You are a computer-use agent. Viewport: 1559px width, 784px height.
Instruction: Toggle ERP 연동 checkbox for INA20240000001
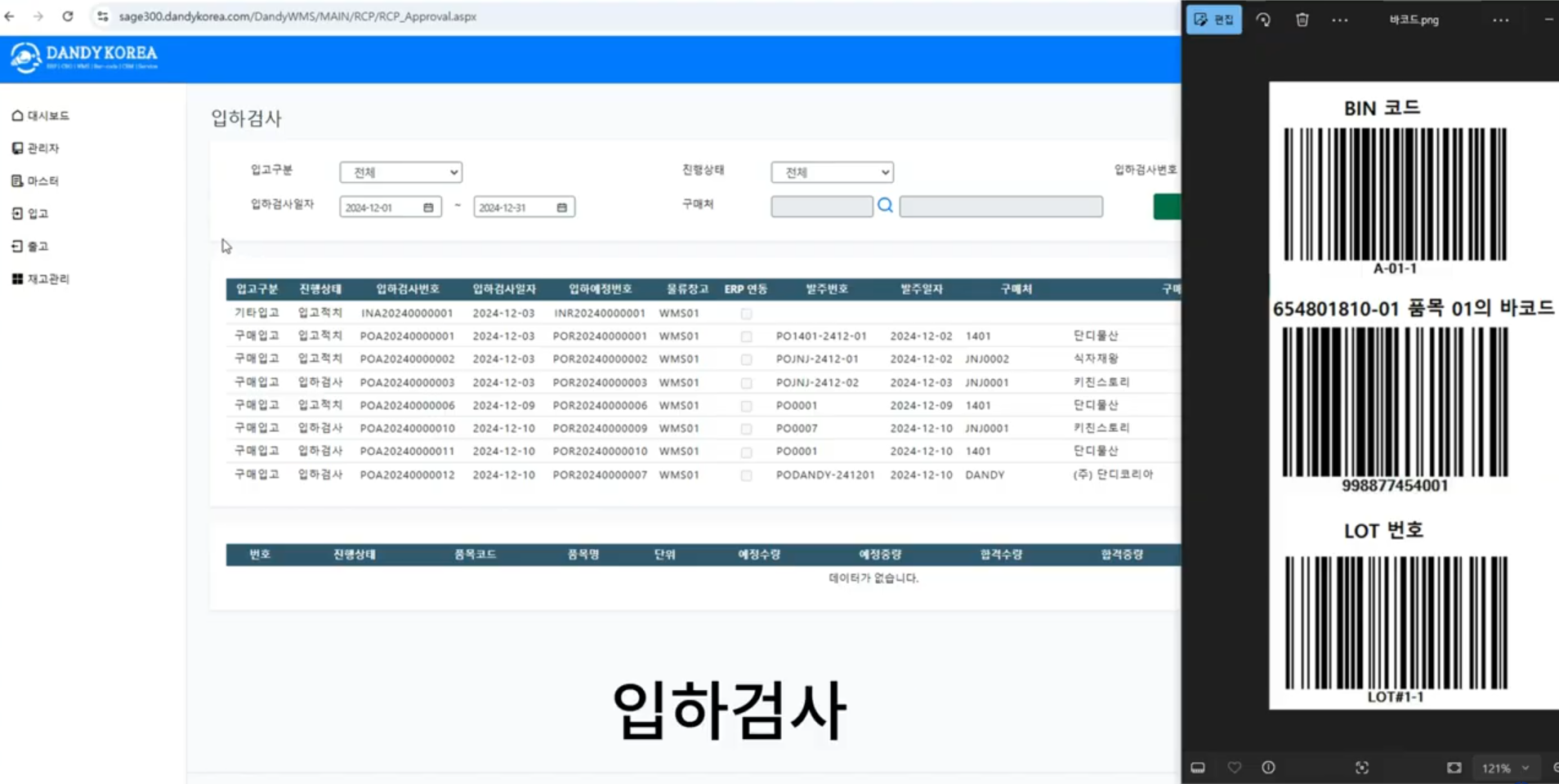[746, 314]
